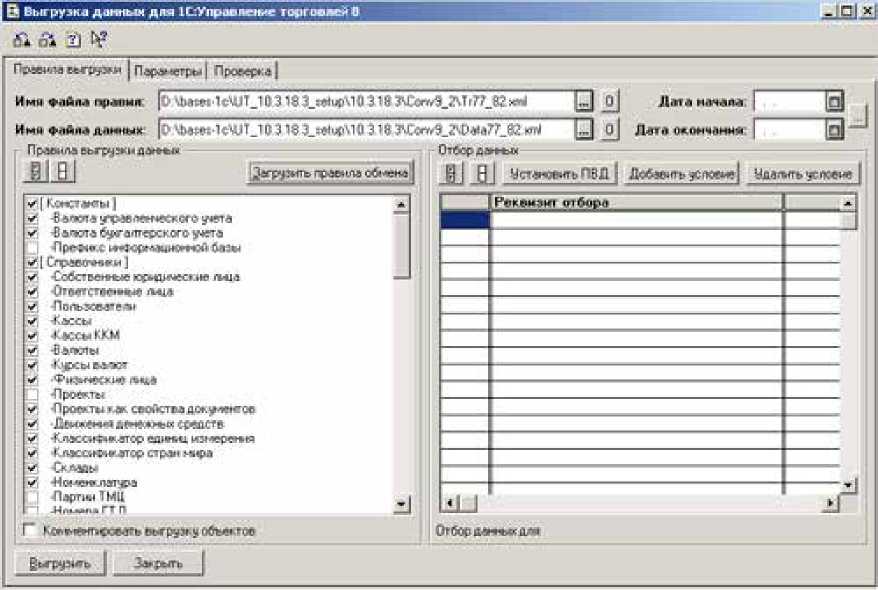Click the Дата окончания date field
Image resolution: width=878 pixels, height=590 pixels.
[790, 130]
